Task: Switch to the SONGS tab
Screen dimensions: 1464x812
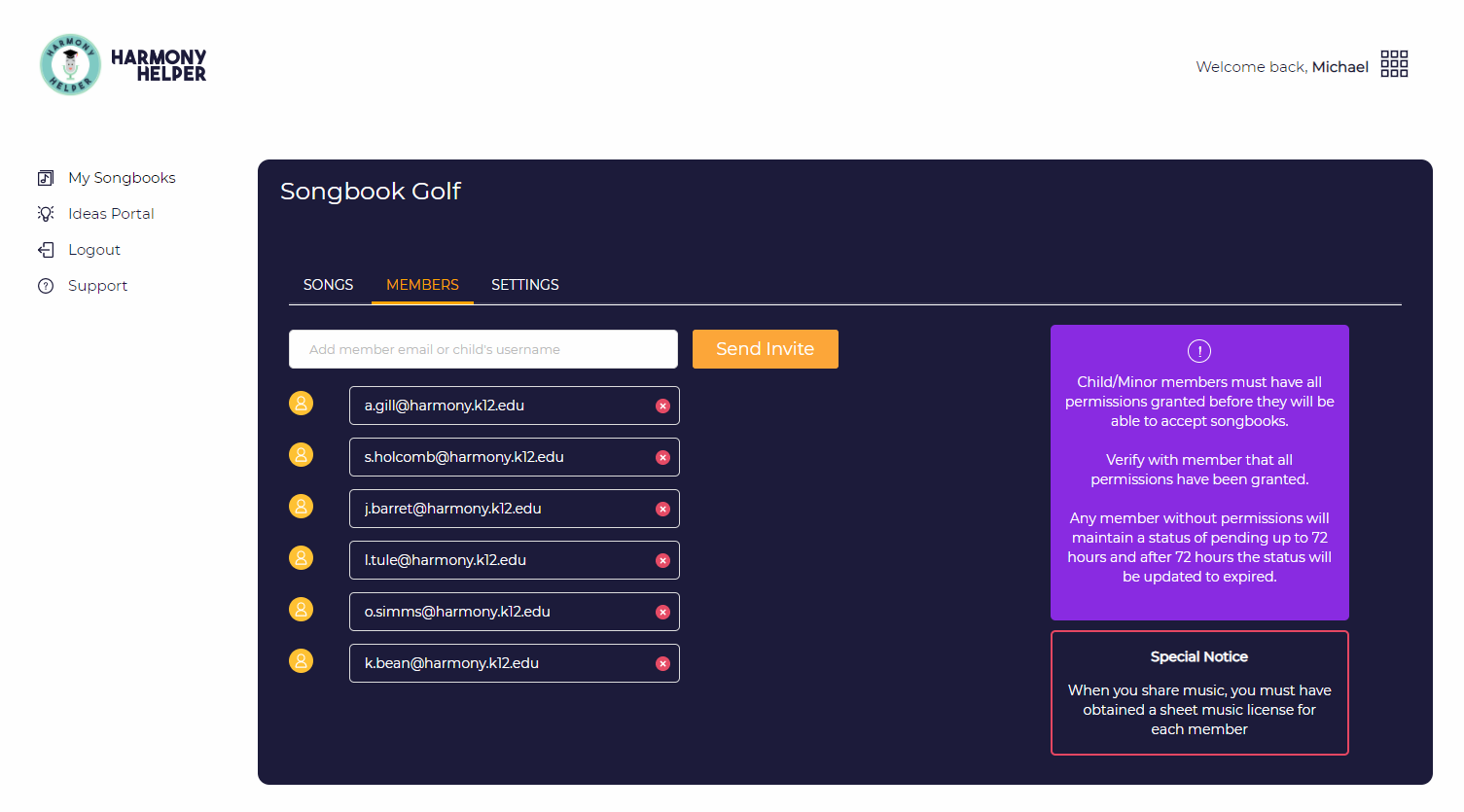Action: 328,285
